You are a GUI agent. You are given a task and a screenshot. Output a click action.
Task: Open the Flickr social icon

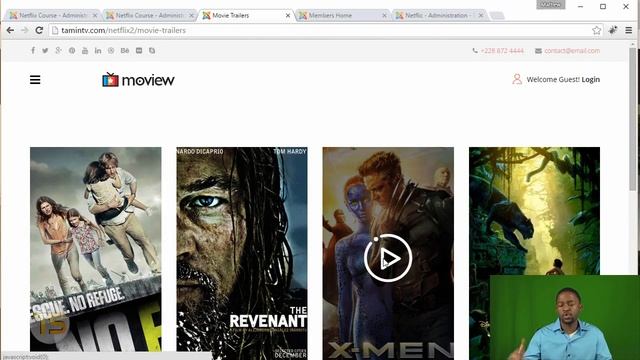click(x=139, y=51)
